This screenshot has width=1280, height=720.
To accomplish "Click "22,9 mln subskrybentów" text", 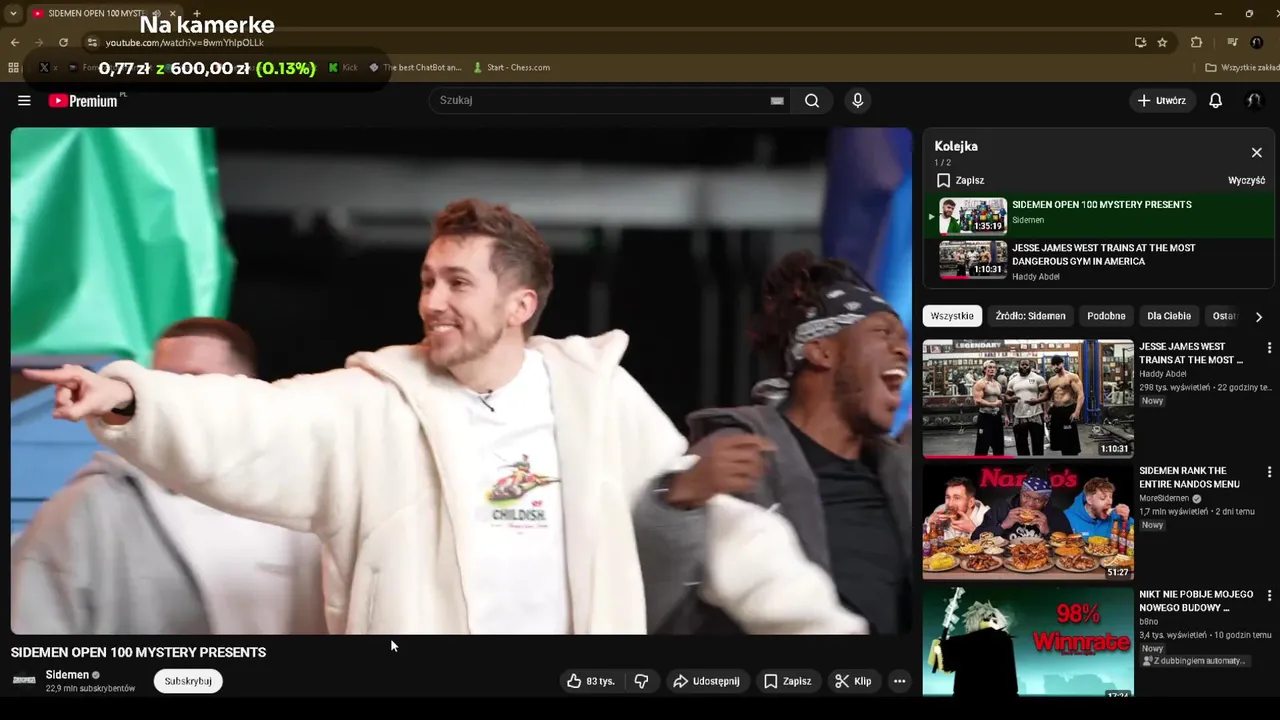I will 90,688.
